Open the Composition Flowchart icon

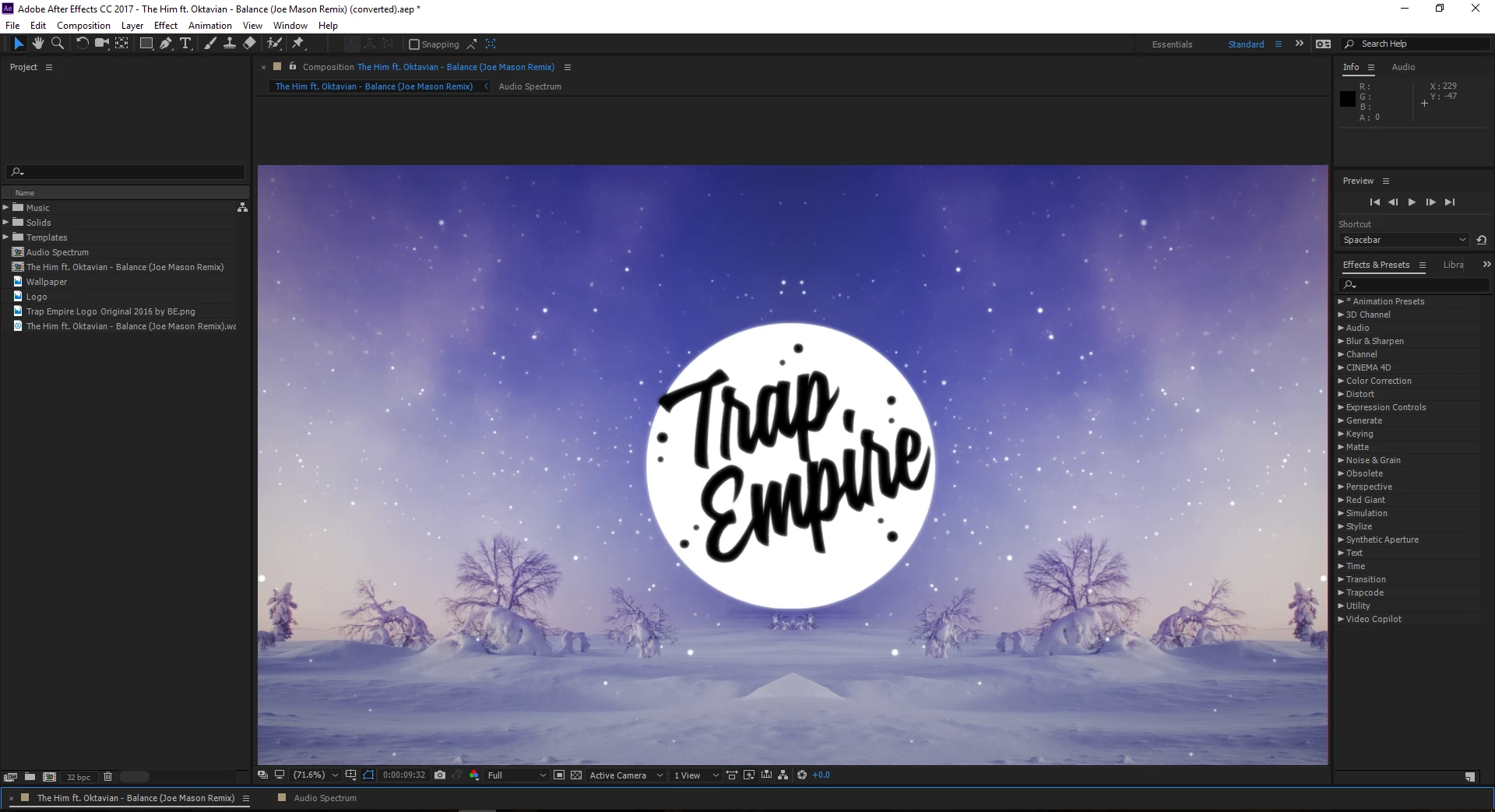[x=783, y=775]
